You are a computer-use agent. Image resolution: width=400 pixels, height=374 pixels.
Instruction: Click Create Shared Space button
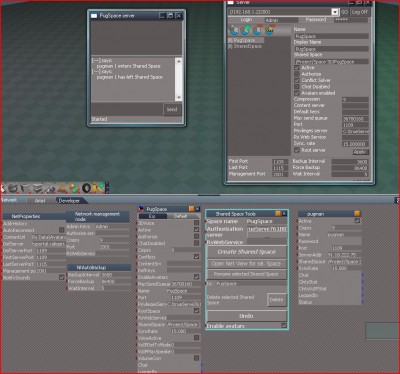tap(247, 252)
